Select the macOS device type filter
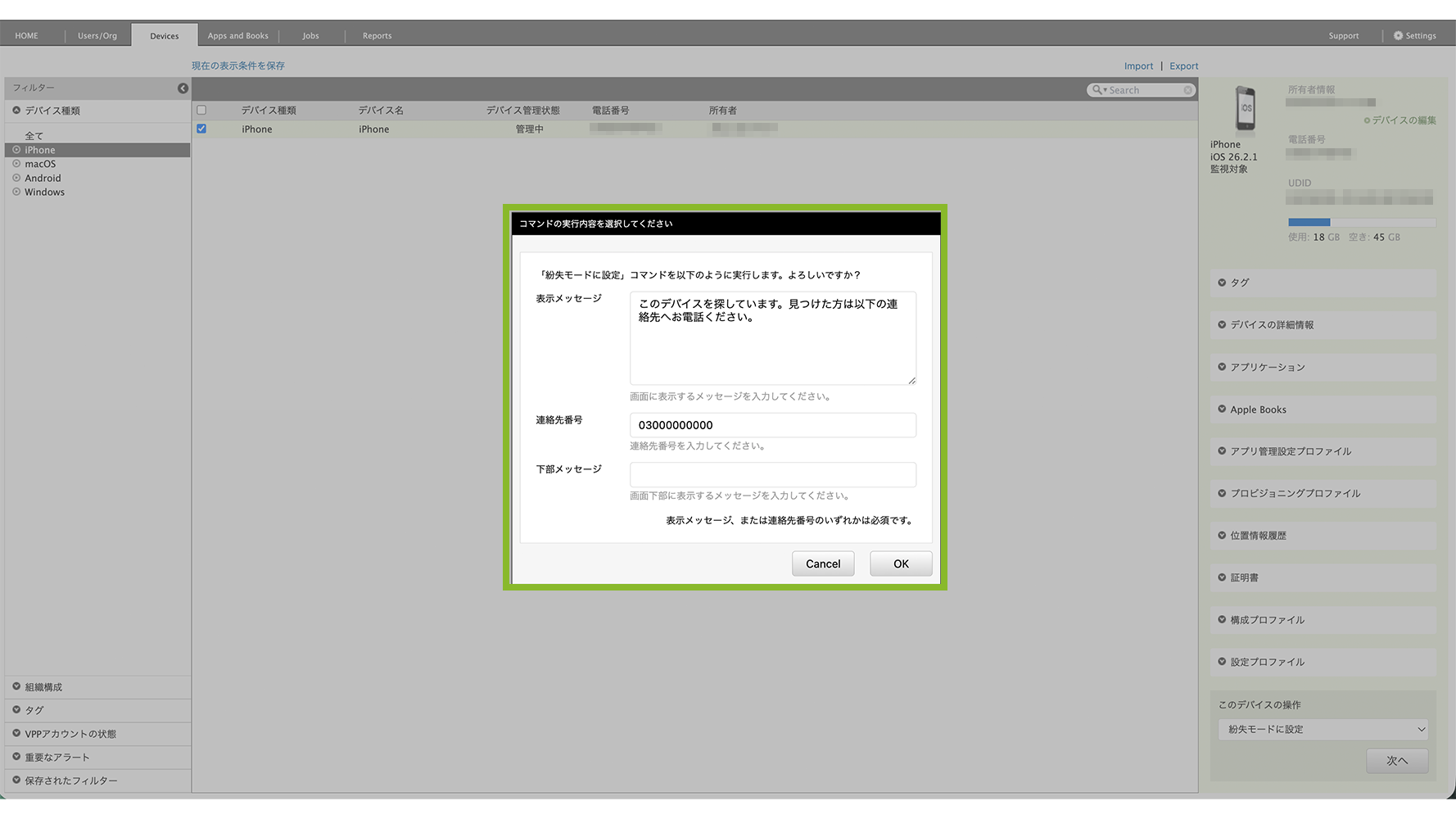The height and width of the screenshot is (819, 1456). [x=40, y=165]
